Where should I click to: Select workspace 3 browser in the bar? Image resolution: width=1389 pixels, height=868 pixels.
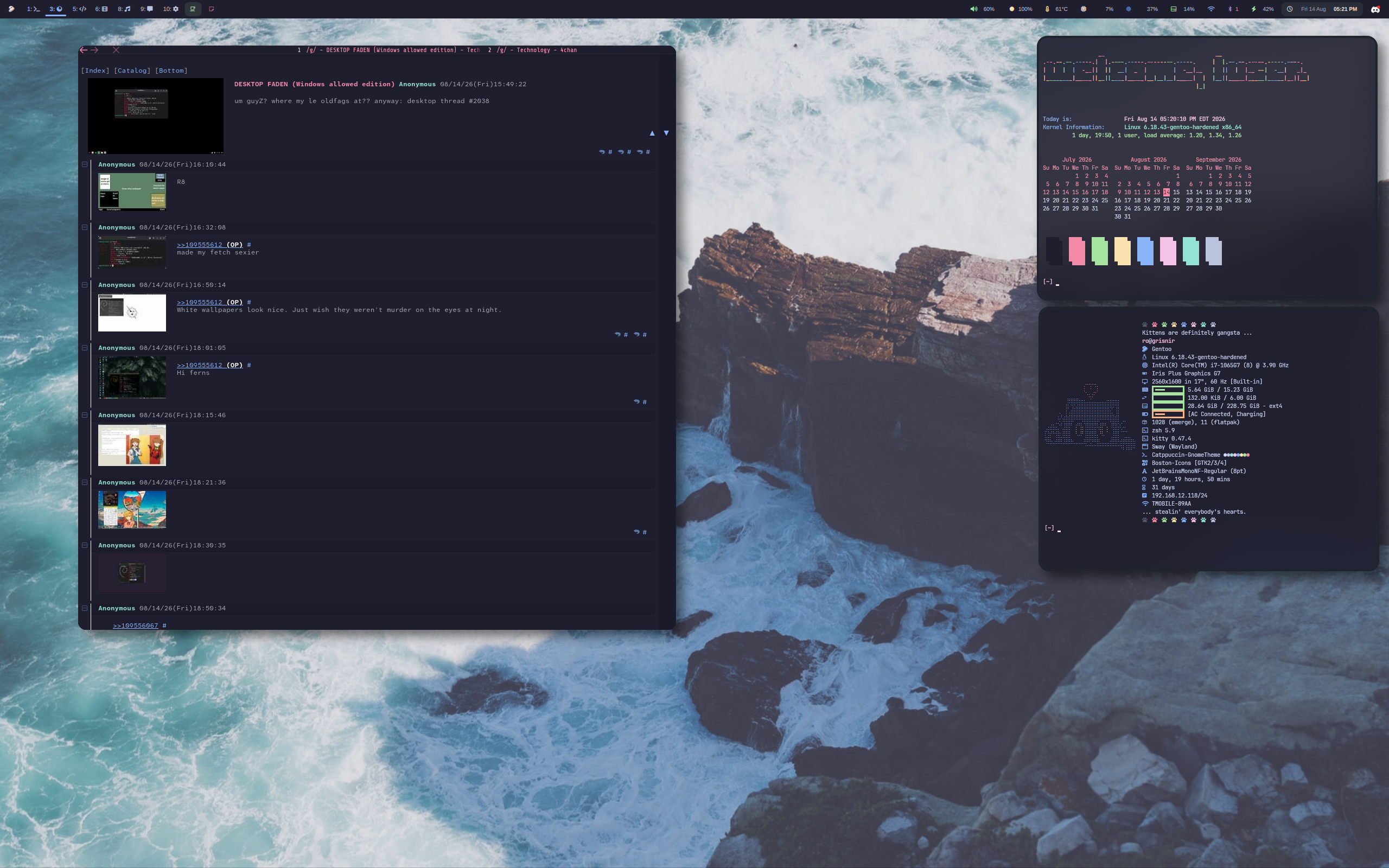56,9
